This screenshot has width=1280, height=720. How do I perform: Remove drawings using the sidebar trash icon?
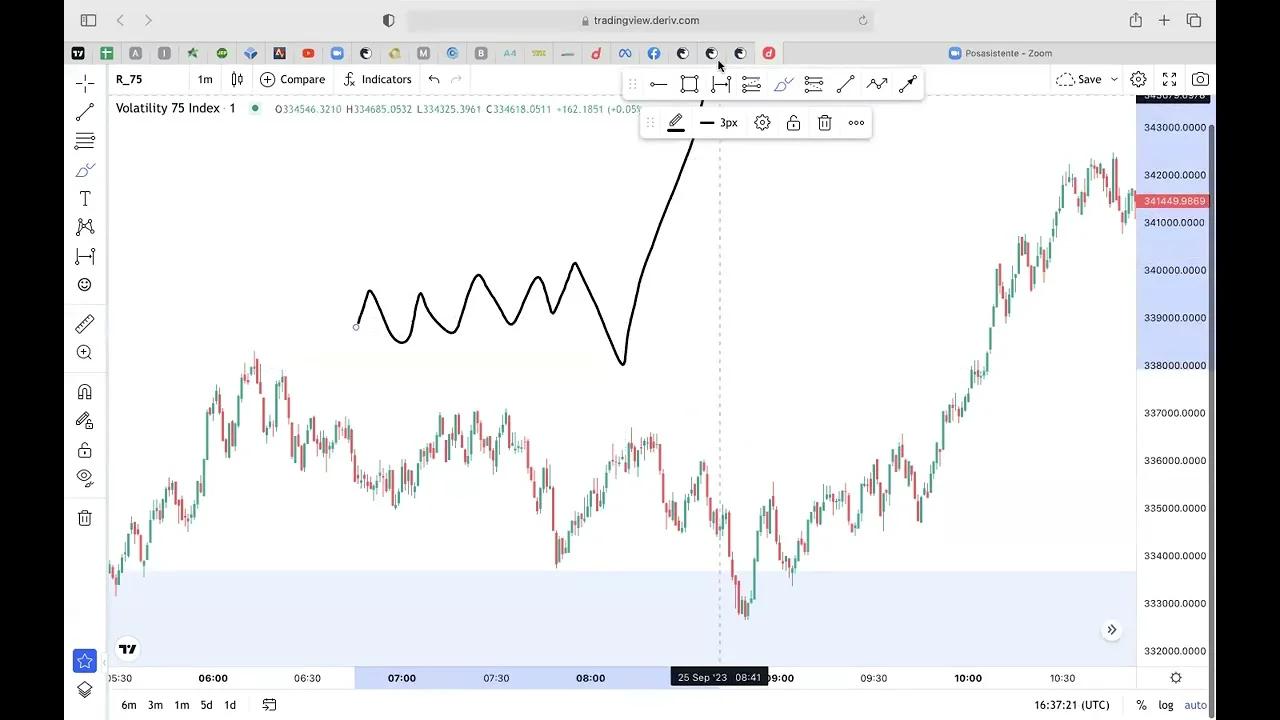coord(84,517)
